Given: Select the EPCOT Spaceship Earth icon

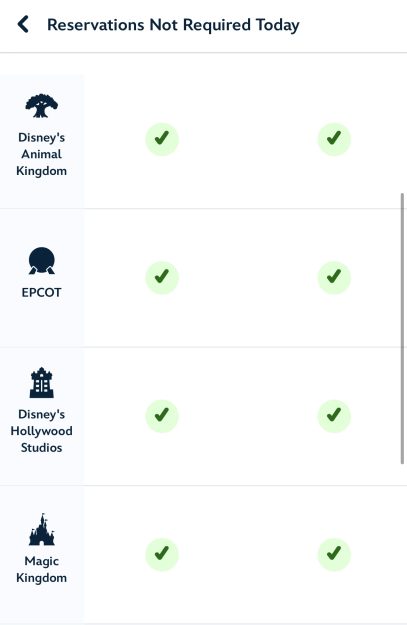Looking at the screenshot, I should point(41,261).
